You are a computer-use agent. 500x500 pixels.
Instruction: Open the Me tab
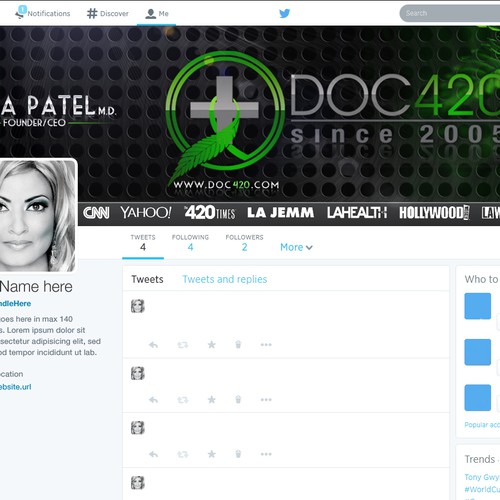pyautogui.click(x=157, y=13)
